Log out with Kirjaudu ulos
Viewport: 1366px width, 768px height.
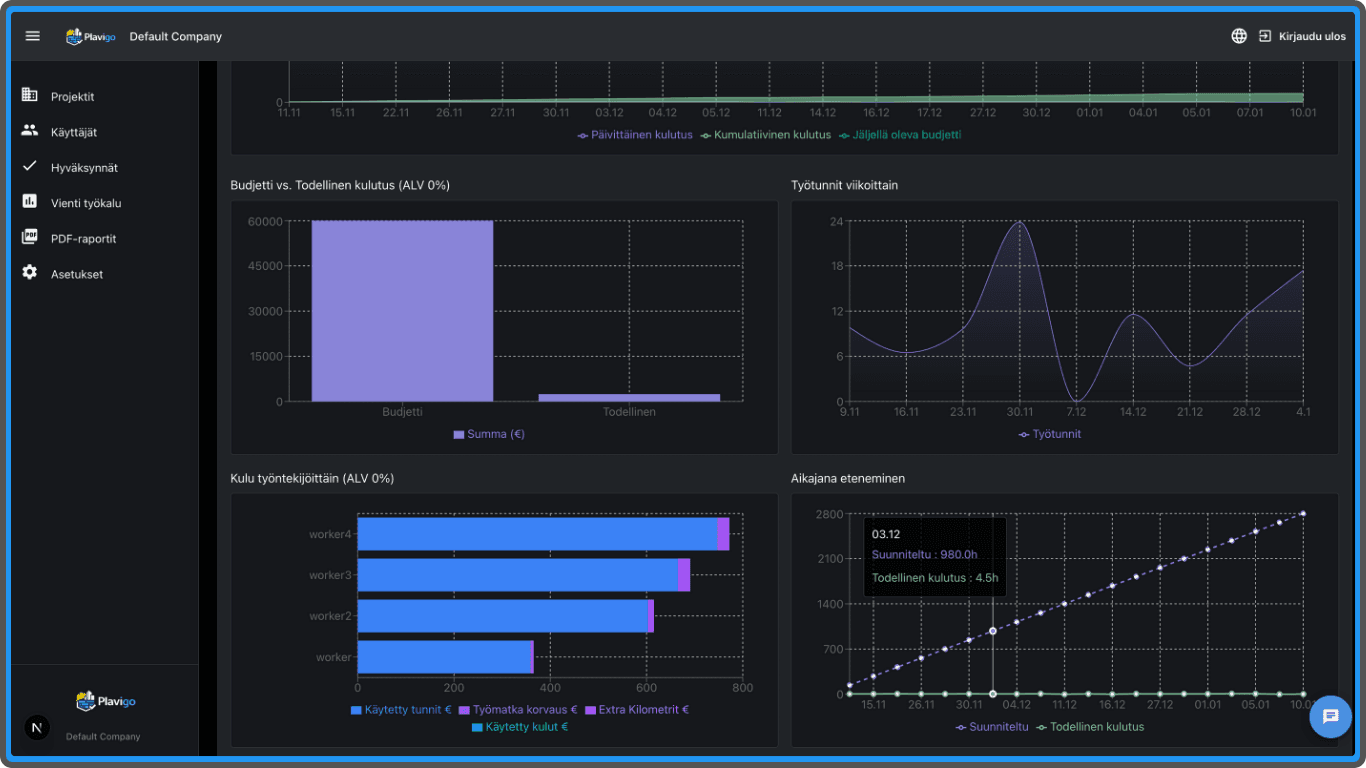coord(1303,36)
